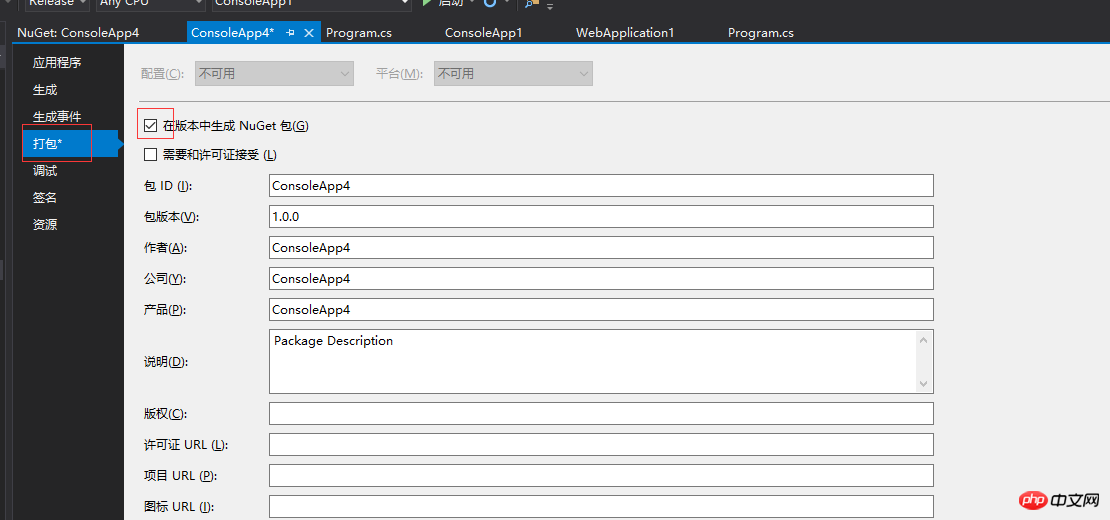Viewport: 1110px width, 520px height.
Task: Click the blue refresh/restart circular icon
Action: pyautogui.click(x=489, y=3)
